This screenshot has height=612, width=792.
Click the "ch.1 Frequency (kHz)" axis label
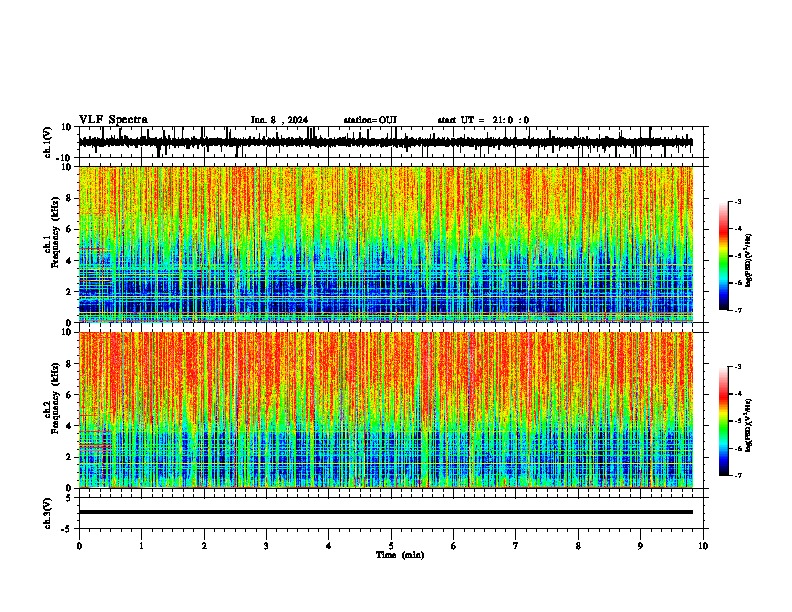(x=51, y=232)
